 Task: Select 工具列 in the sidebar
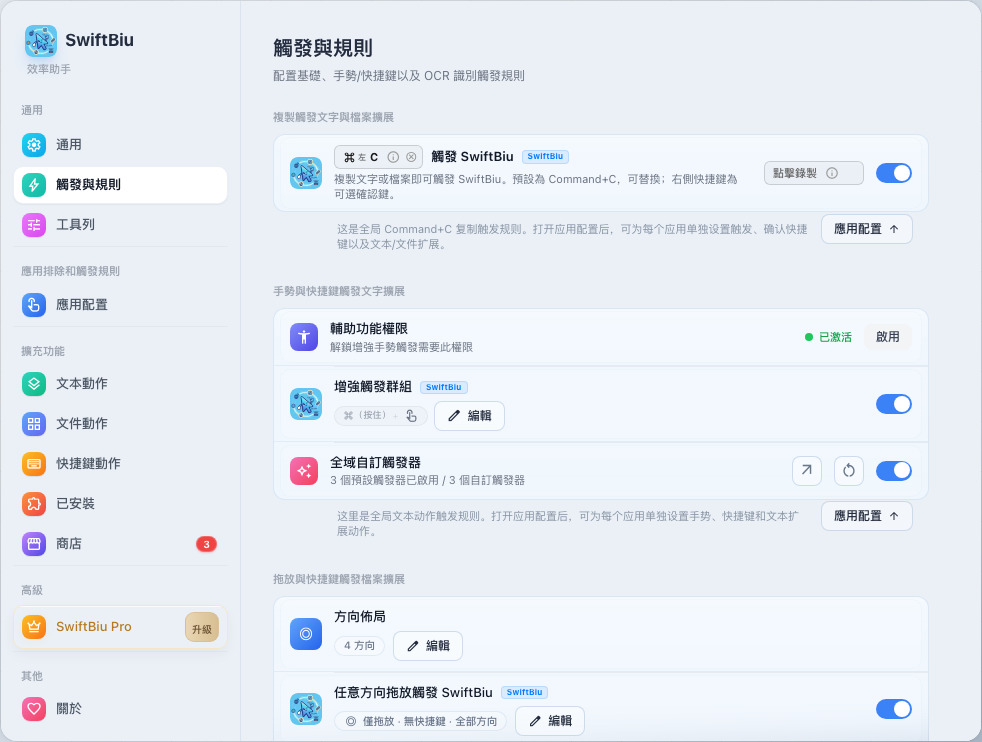(x=120, y=225)
